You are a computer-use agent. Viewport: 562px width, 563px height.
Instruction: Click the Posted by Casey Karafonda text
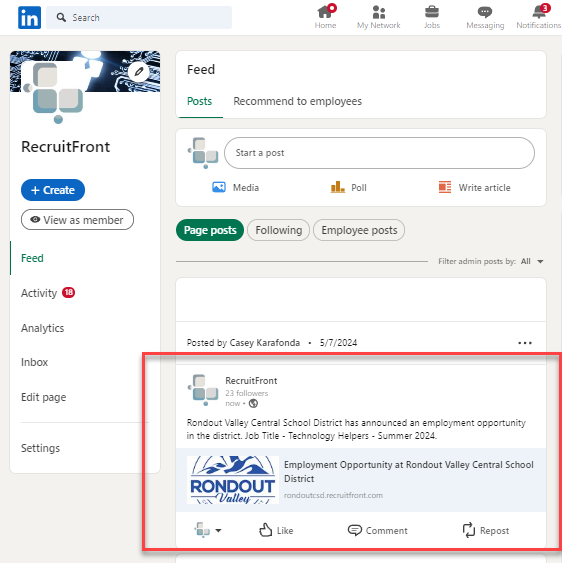[243, 343]
